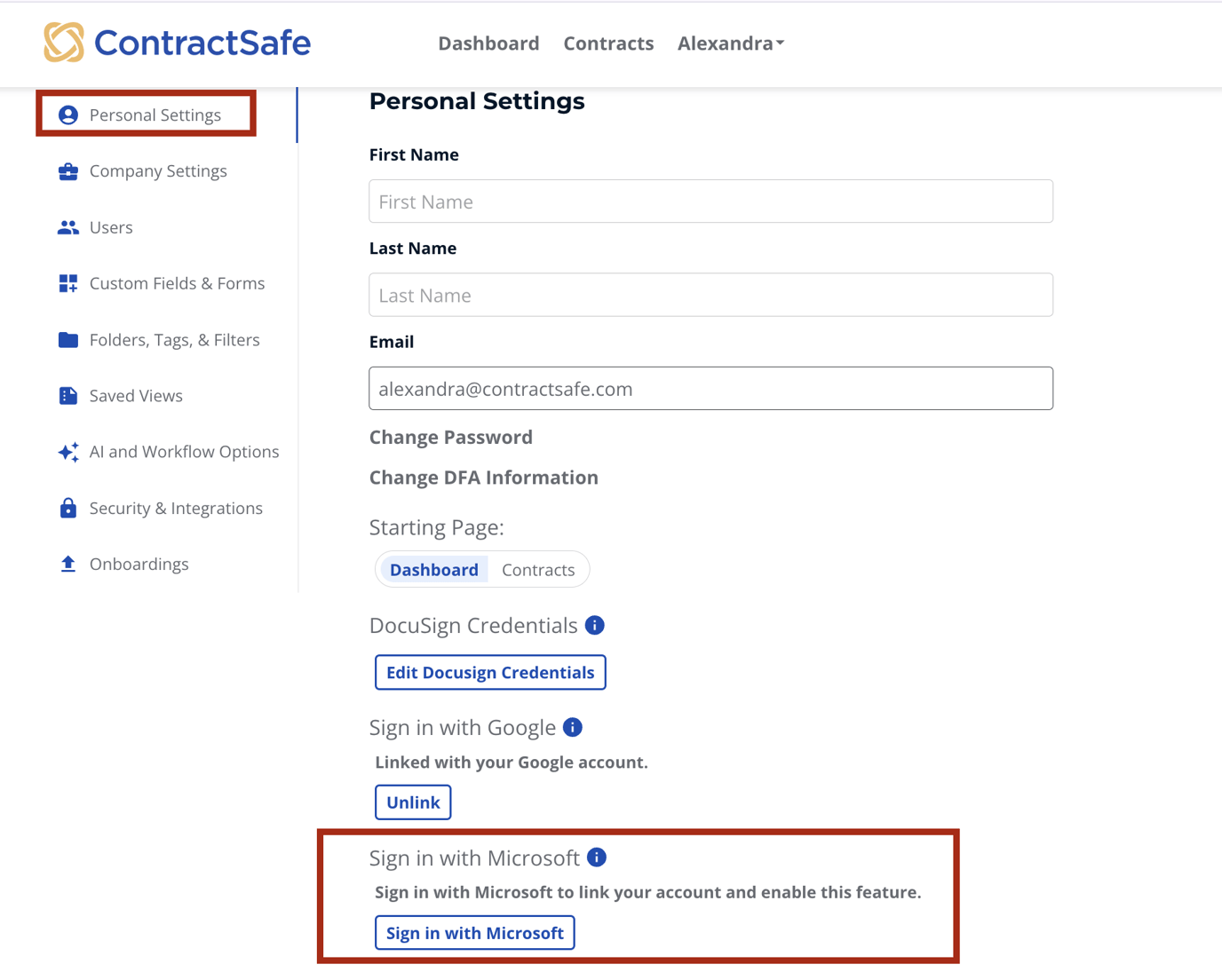Viewport: 1222px width, 980px height.
Task: Click Edit Docusign Credentials
Action: click(489, 672)
